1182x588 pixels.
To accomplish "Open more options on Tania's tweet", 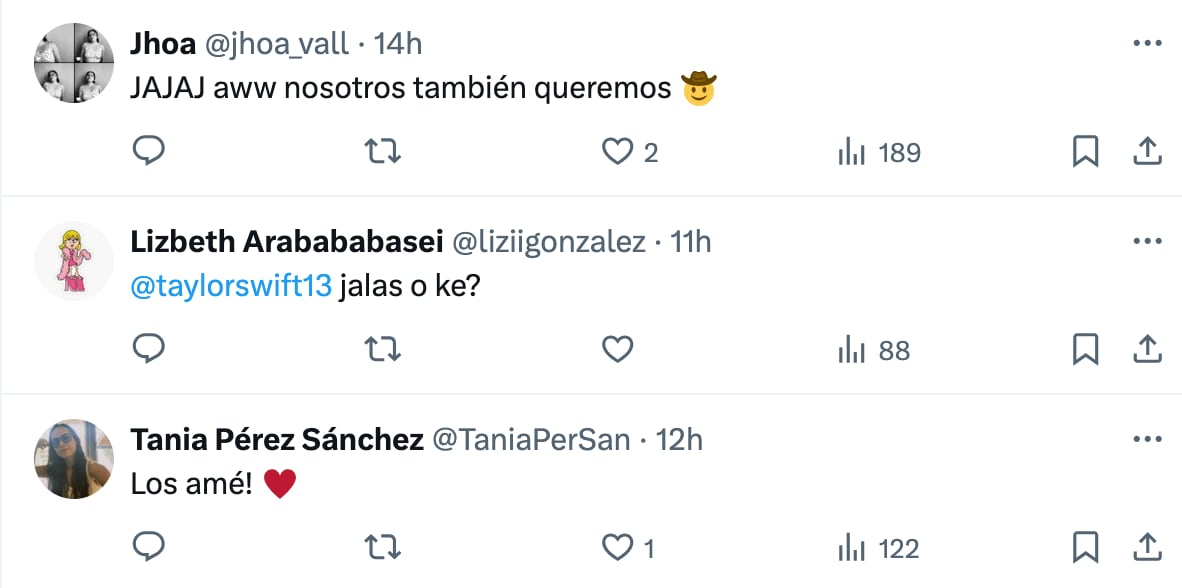I will (1146, 440).
